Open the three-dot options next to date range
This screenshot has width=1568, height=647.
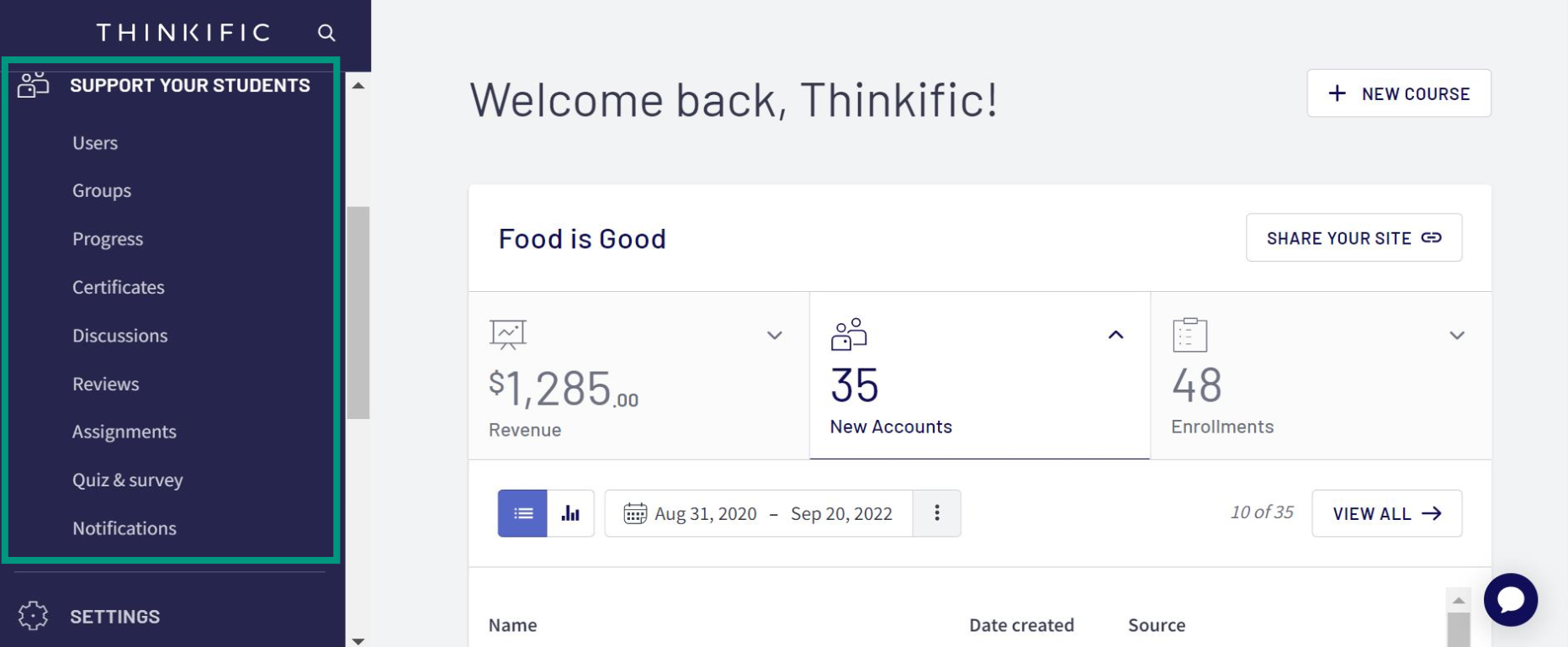pos(936,513)
